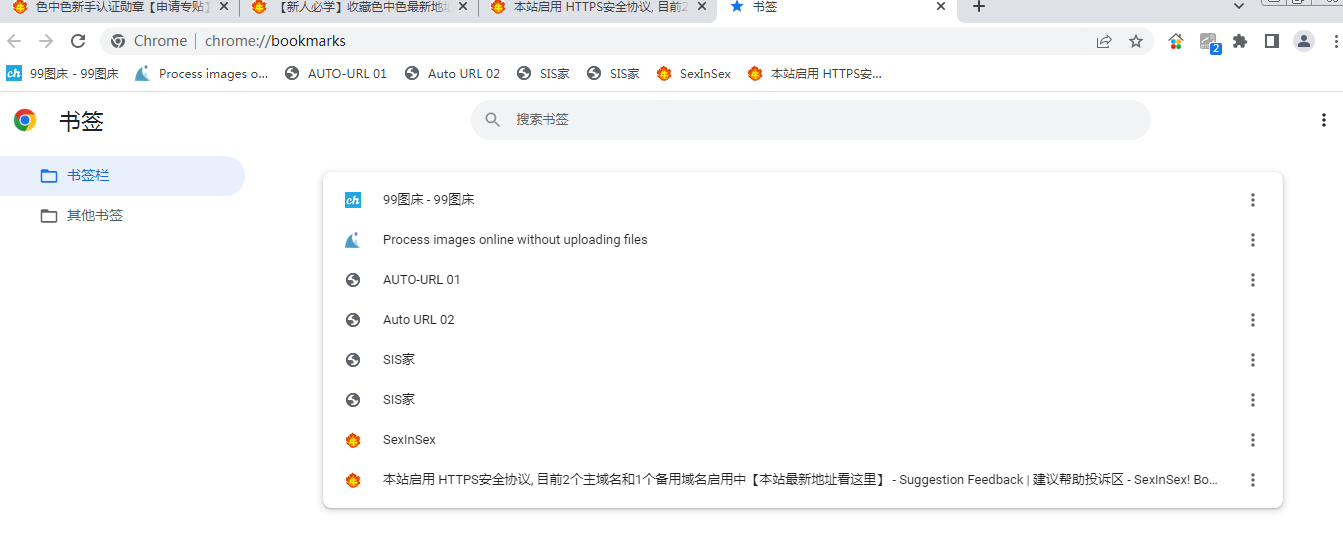
Task: Open 本站启用 HTTPS安... on bookmarks bar
Action: point(814,73)
